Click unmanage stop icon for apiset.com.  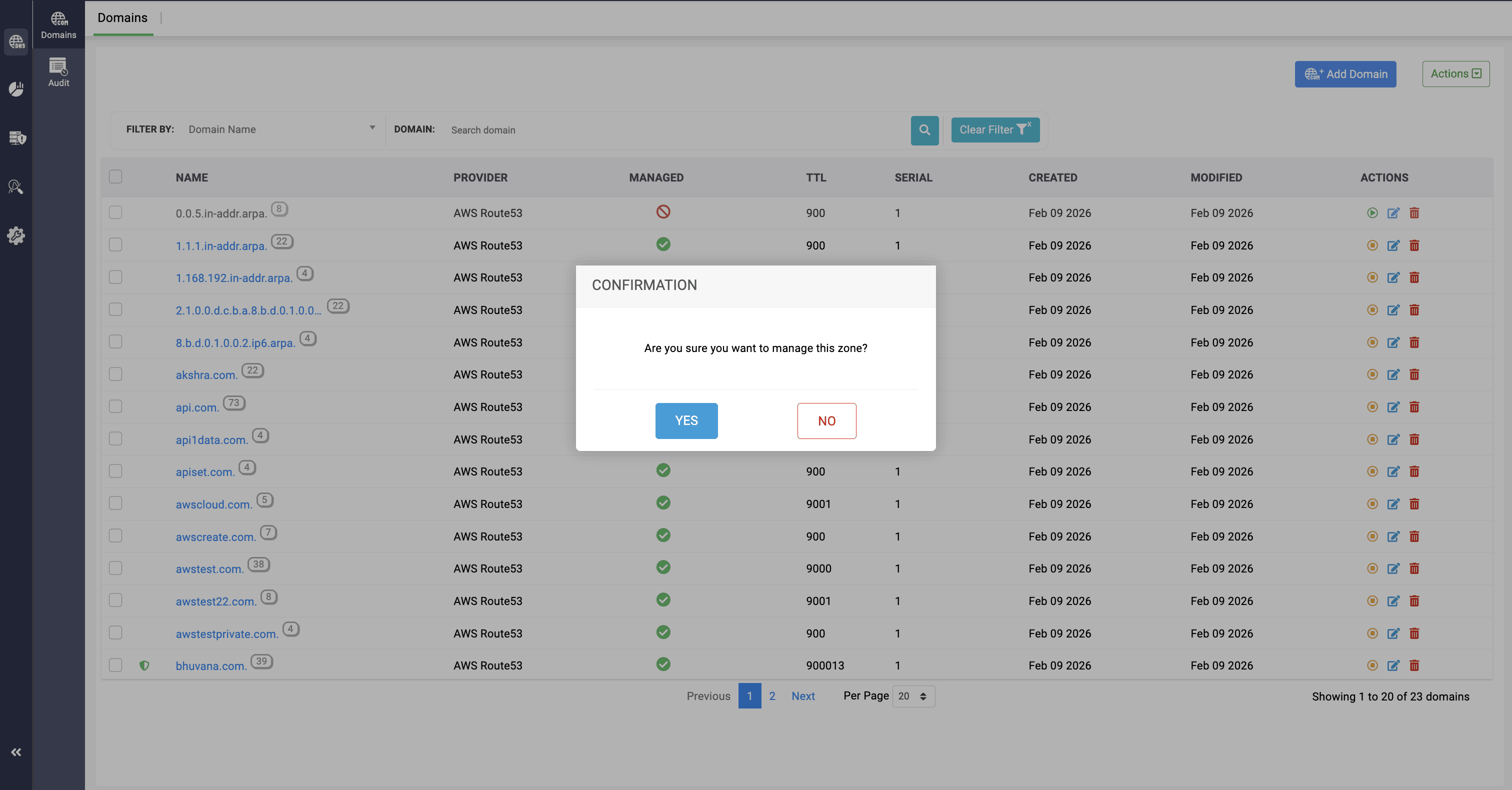point(1371,471)
